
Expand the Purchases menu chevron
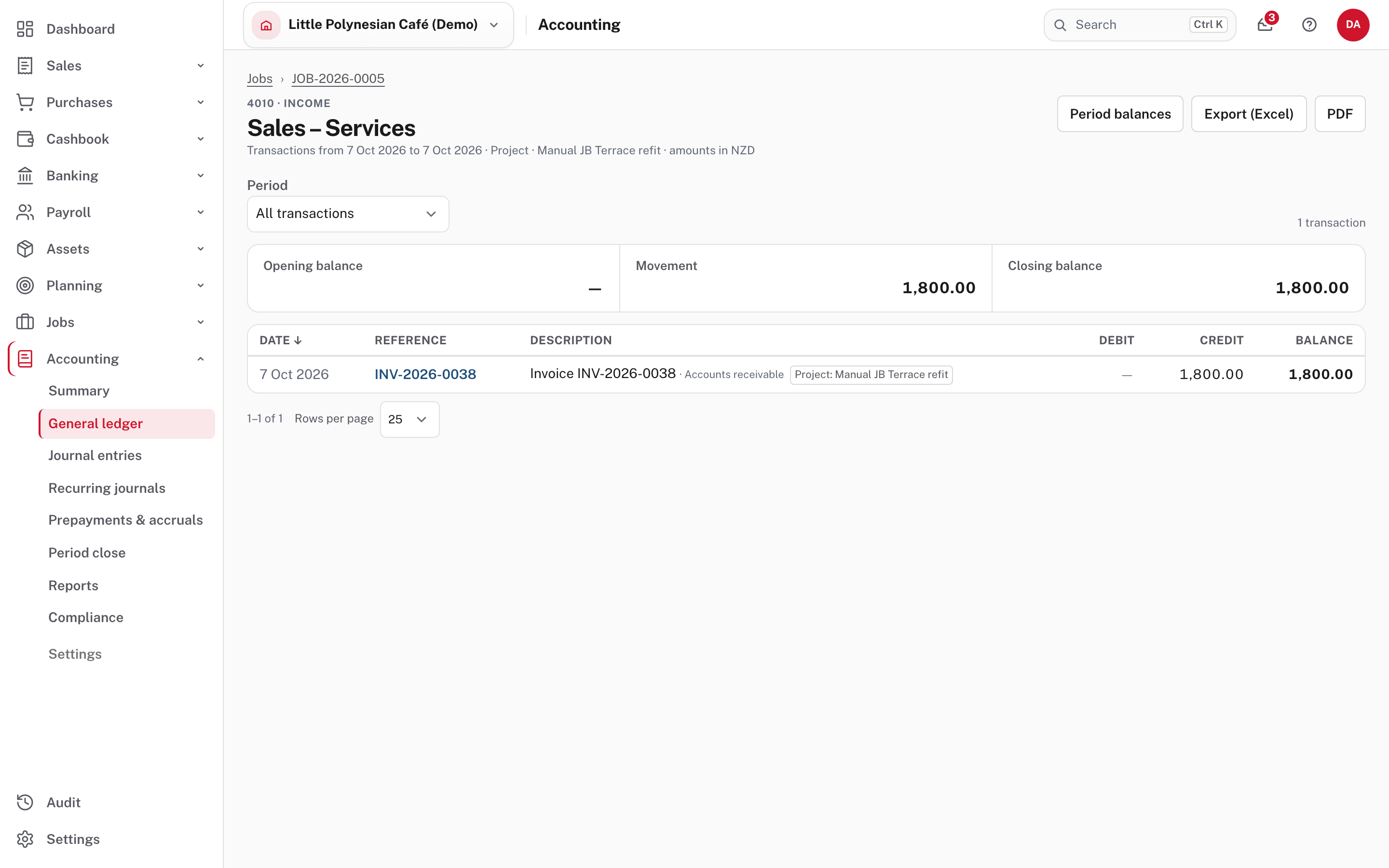pos(200,102)
